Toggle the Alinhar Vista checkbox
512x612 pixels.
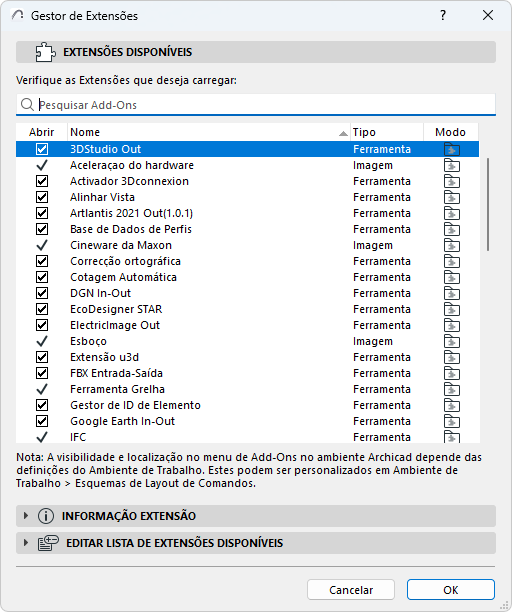pyautogui.click(x=42, y=197)
